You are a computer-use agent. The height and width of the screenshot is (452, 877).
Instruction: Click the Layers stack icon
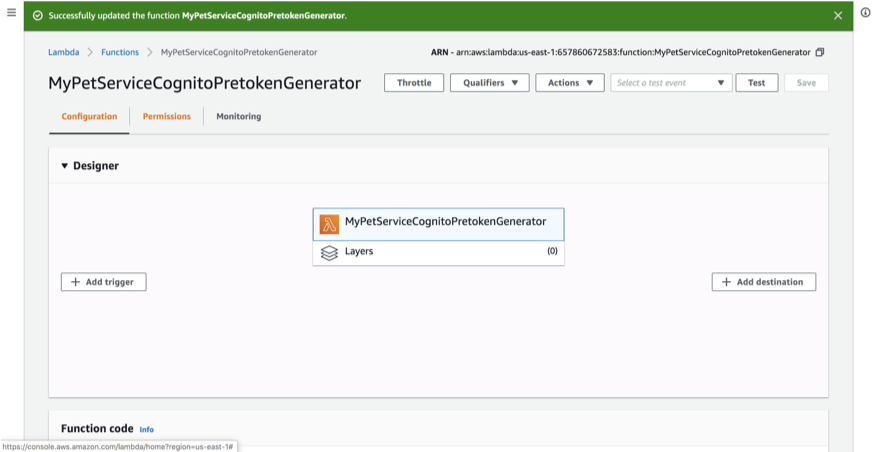tap(329, 253)
